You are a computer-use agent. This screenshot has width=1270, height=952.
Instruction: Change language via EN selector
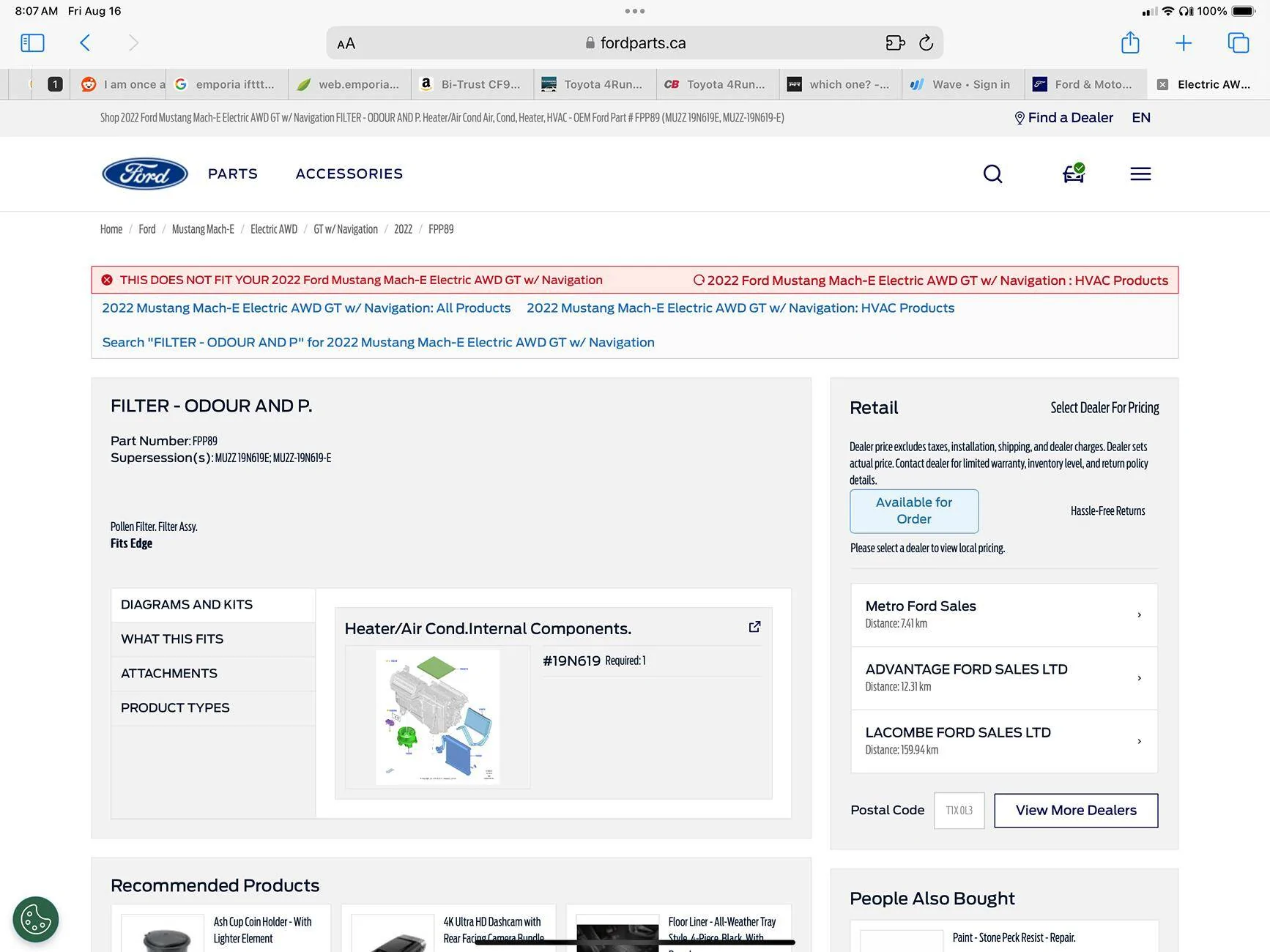click(x=1141, y=118)
